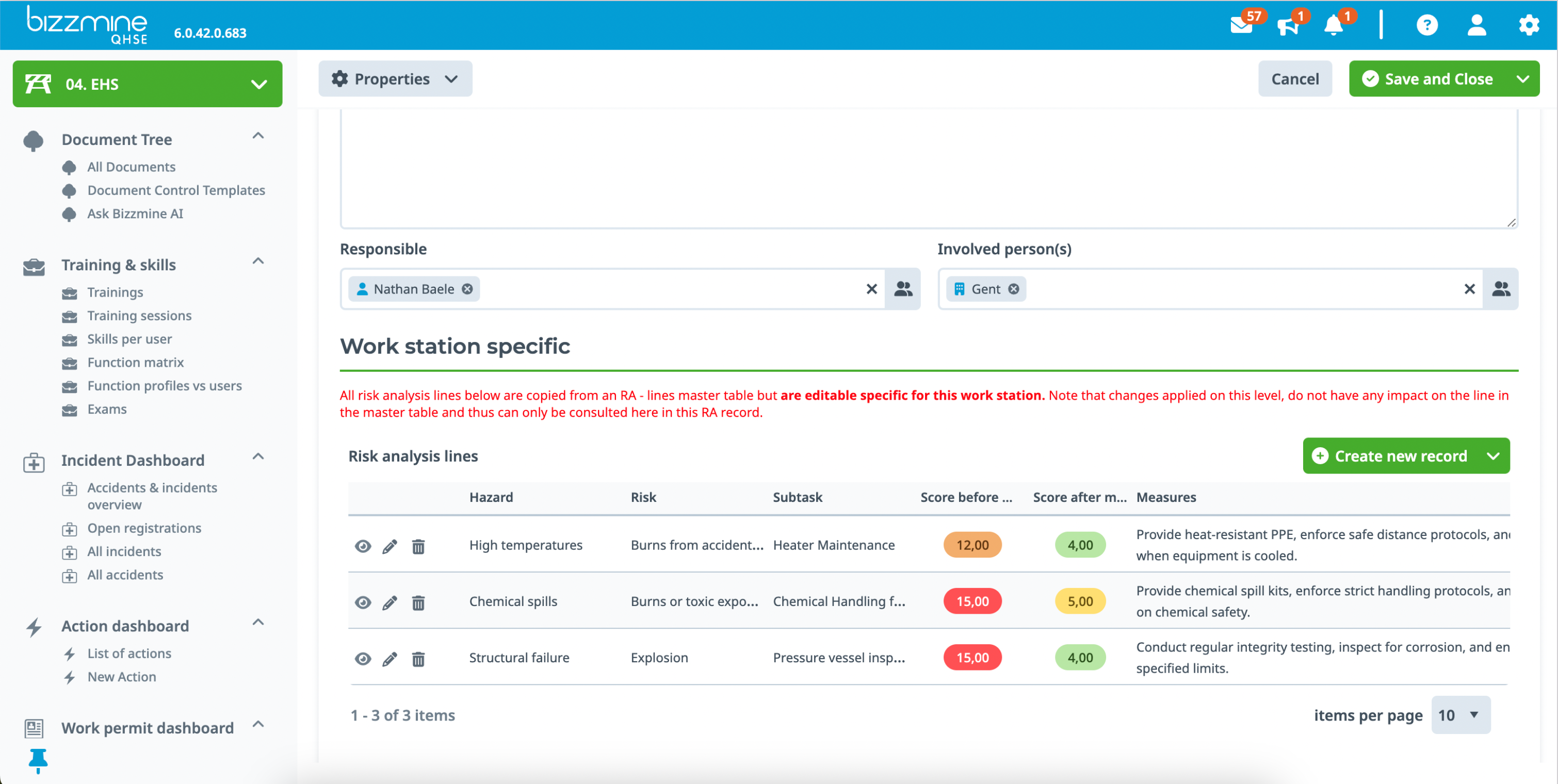Preview the High temperatures line with eye icon
The height and width of the screenshot is (784, 1558).
pos(363,546)
